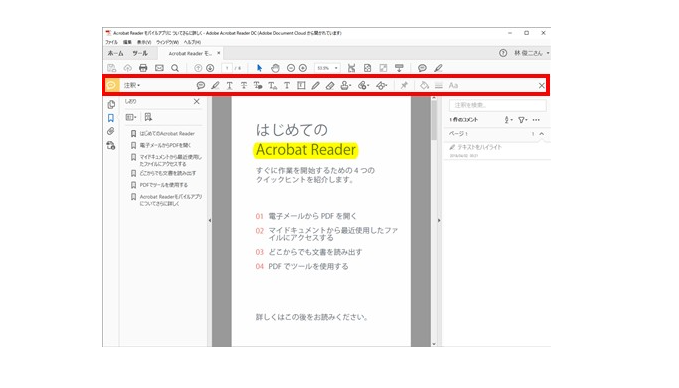Click the full screen mode icon
This screenshot has width=679, height=388.
coord(383,68)
